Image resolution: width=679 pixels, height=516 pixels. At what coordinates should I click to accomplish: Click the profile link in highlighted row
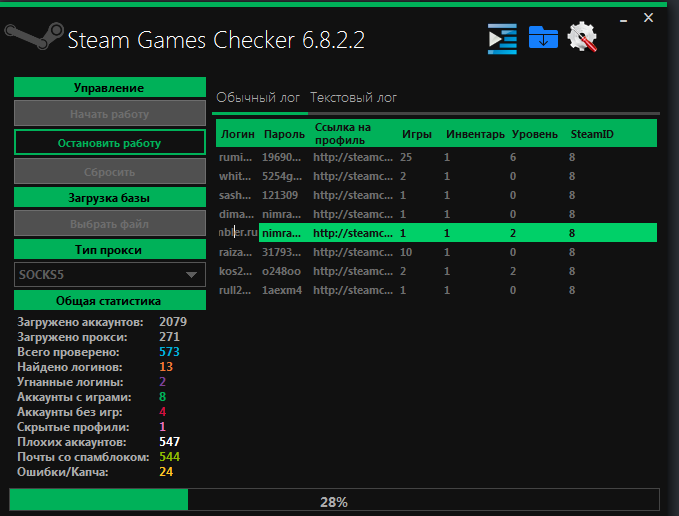(353, 233)
